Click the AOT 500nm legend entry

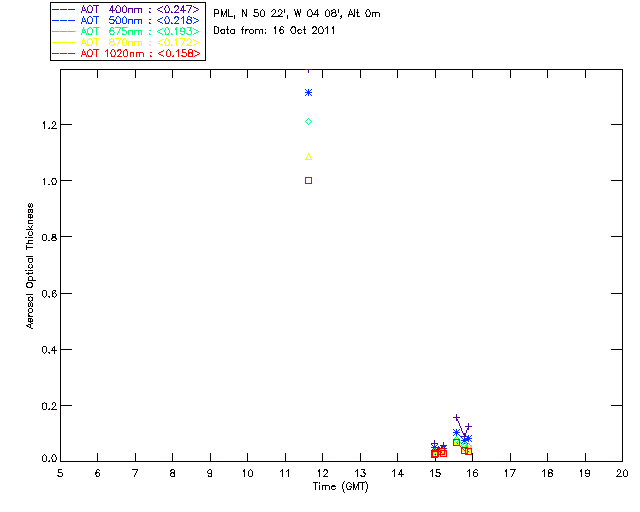coord(126,20)
